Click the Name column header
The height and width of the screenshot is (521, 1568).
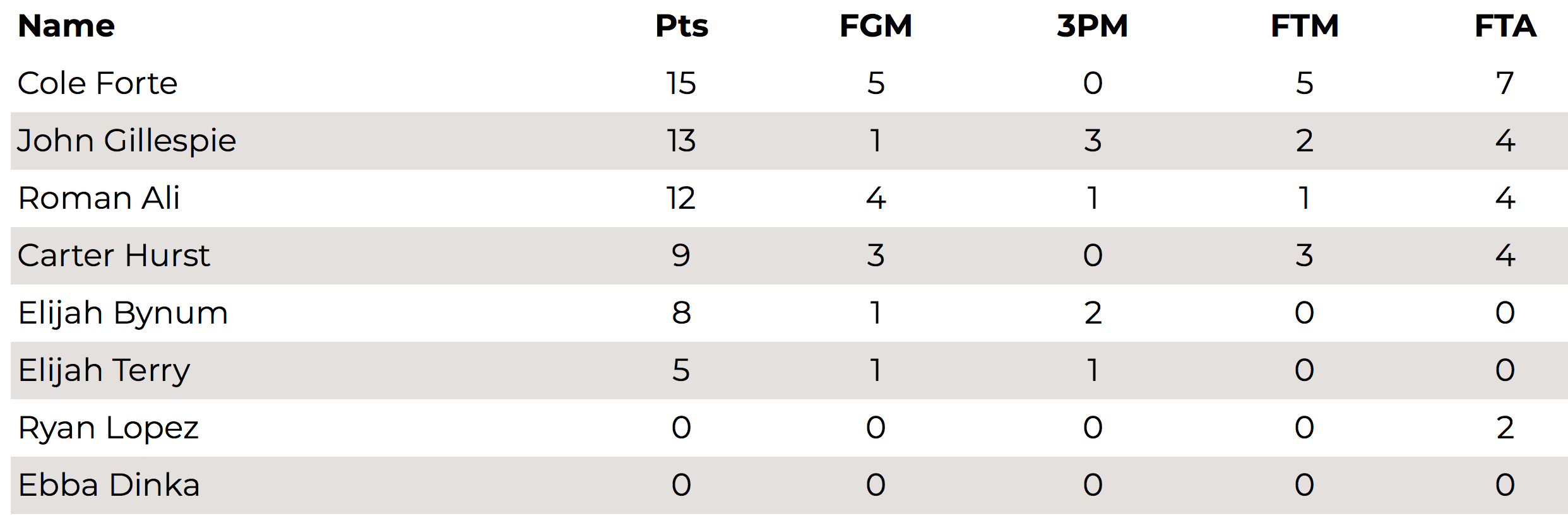(66, 26)
